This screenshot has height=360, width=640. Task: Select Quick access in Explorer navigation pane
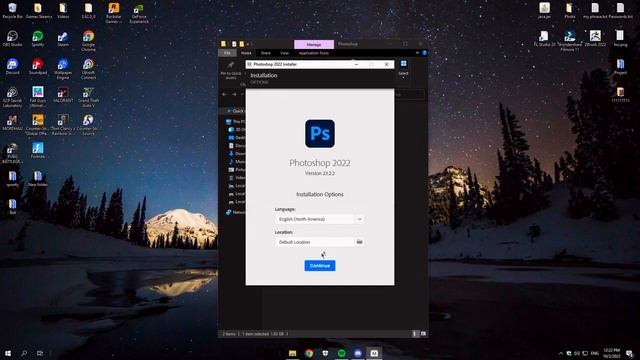point(236,111)
